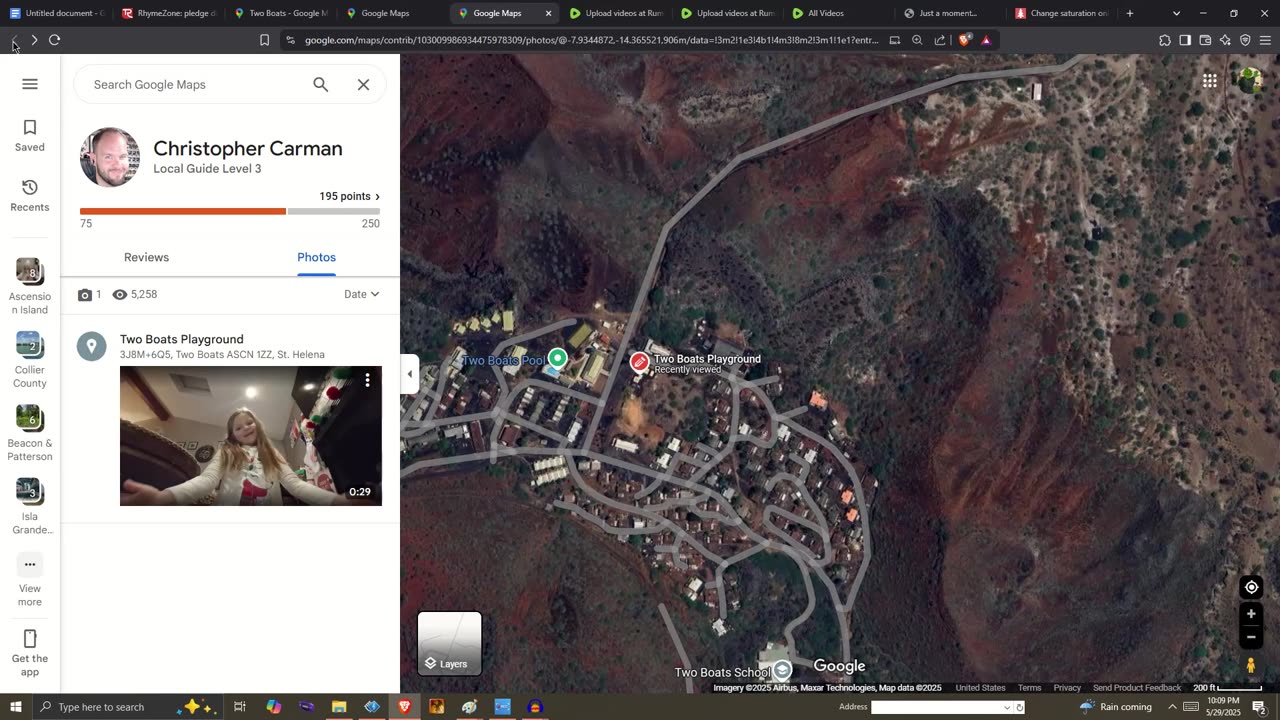Reload the current page
The image size is (1280, 720).
click(x=55, y=40)
